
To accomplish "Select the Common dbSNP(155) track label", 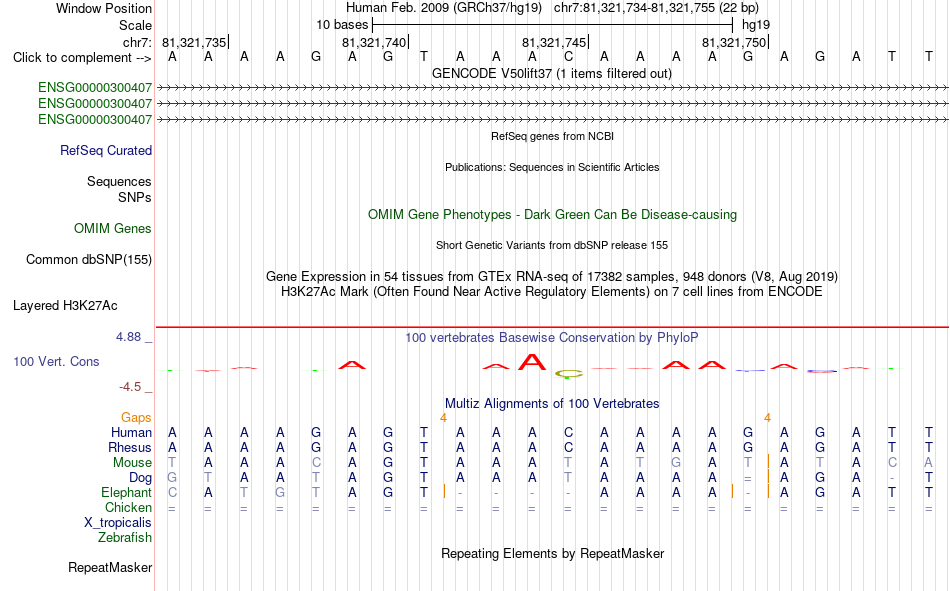I will [x=88, y=259].
